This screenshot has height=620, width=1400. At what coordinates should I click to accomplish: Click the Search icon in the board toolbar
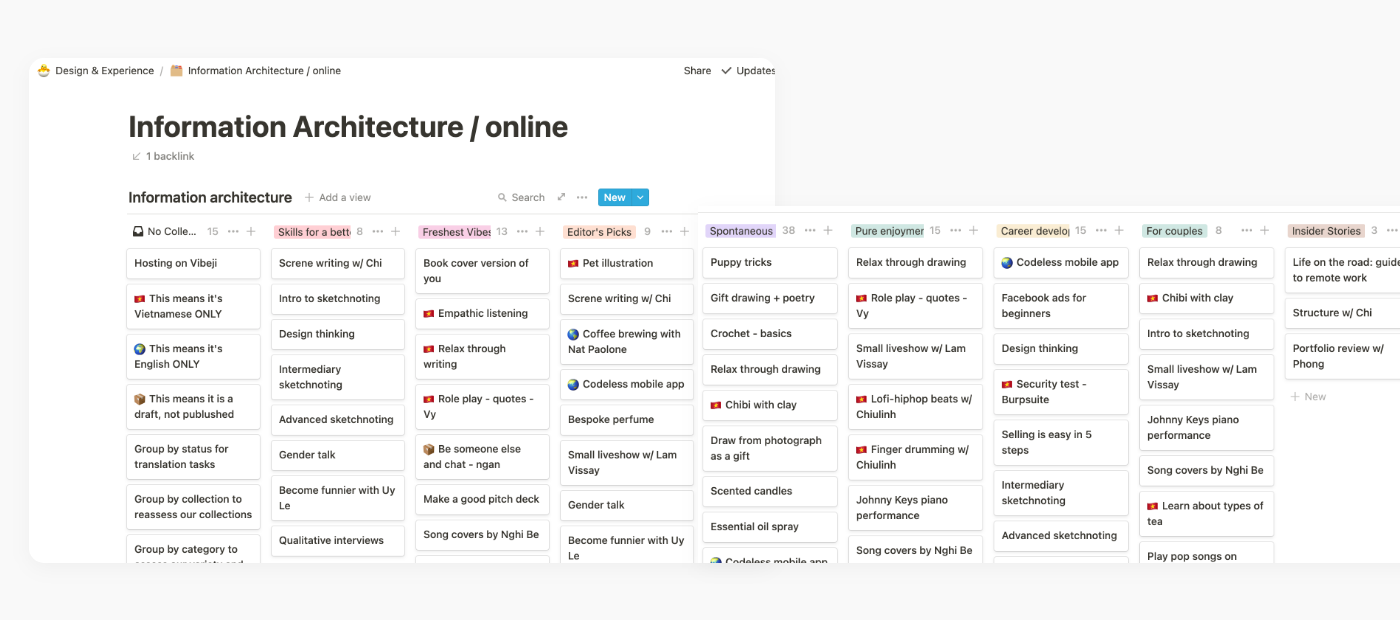pyautogui.click(x=502, y=198)
